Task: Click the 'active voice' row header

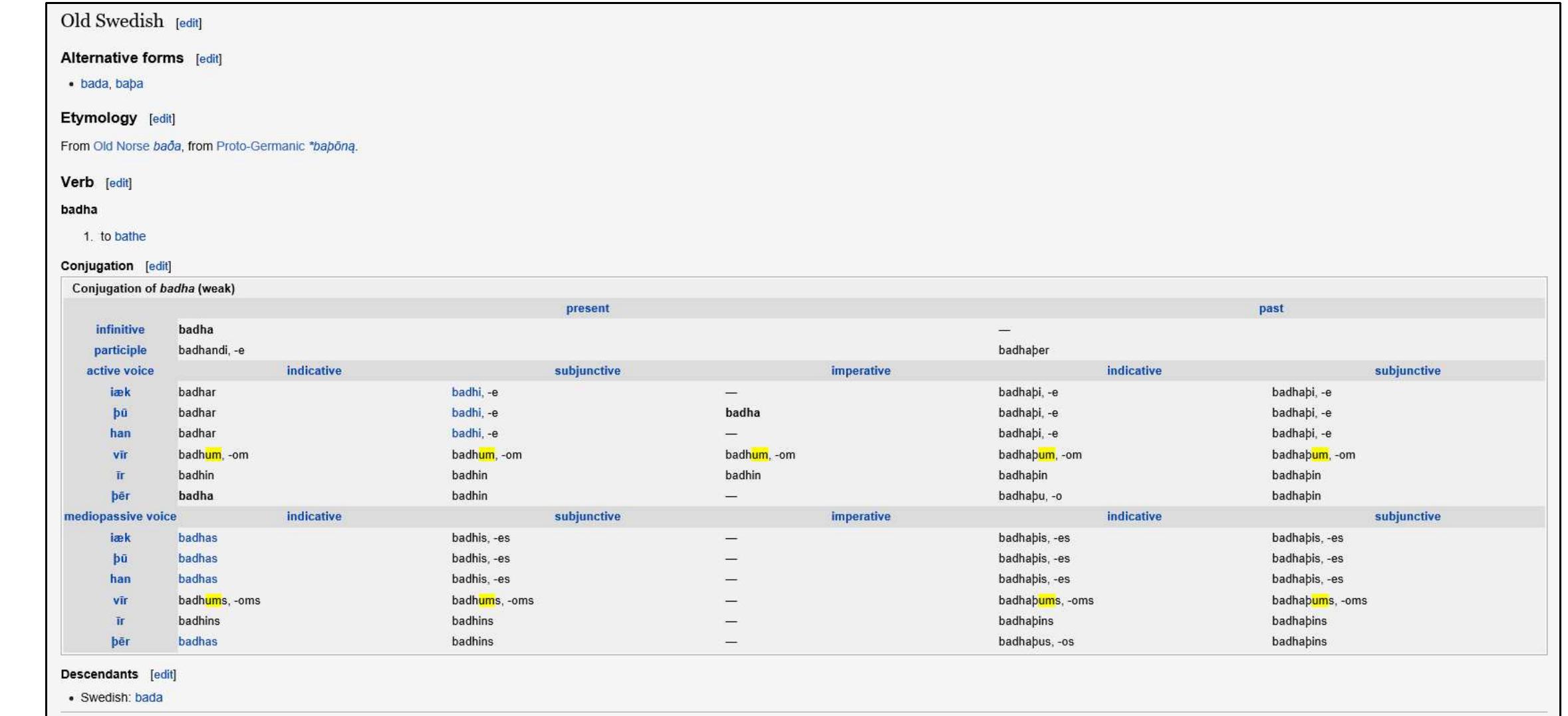Action: (120, 371)
